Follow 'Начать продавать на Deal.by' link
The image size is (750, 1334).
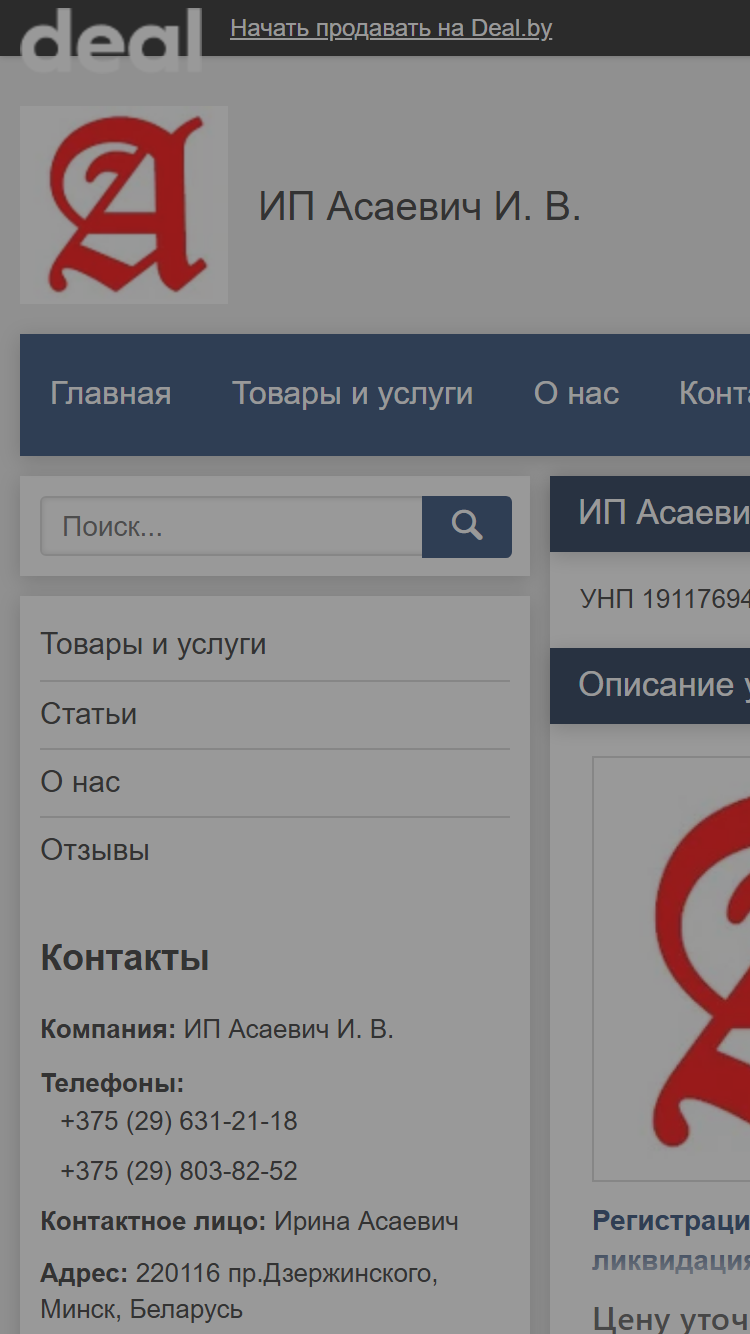pos(391,28)
